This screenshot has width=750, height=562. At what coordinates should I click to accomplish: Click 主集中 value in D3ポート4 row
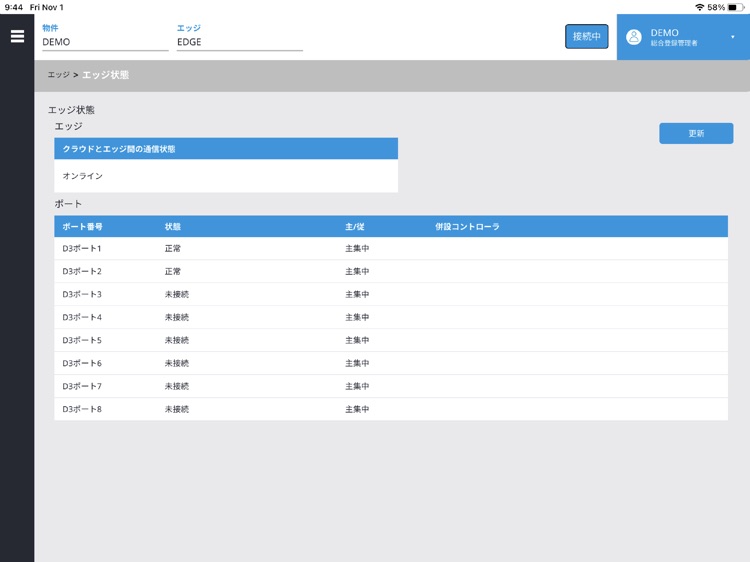click(357, 318)
